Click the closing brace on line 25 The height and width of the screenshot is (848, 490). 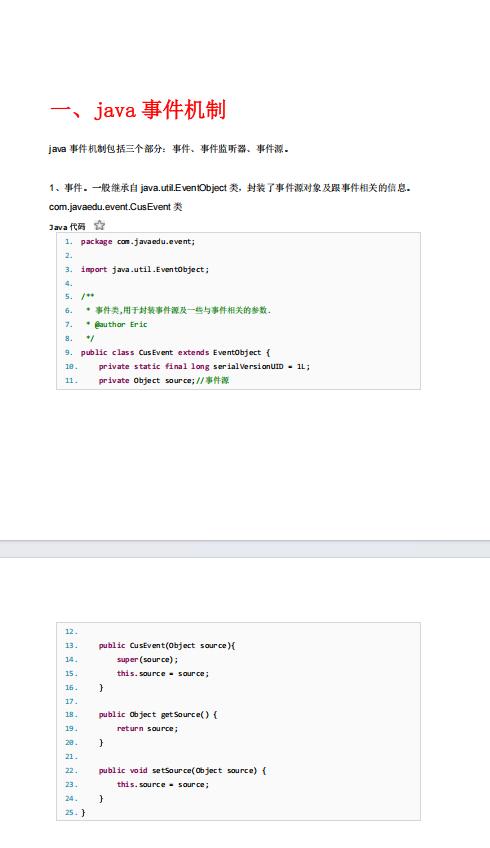(x=83, y=813)
